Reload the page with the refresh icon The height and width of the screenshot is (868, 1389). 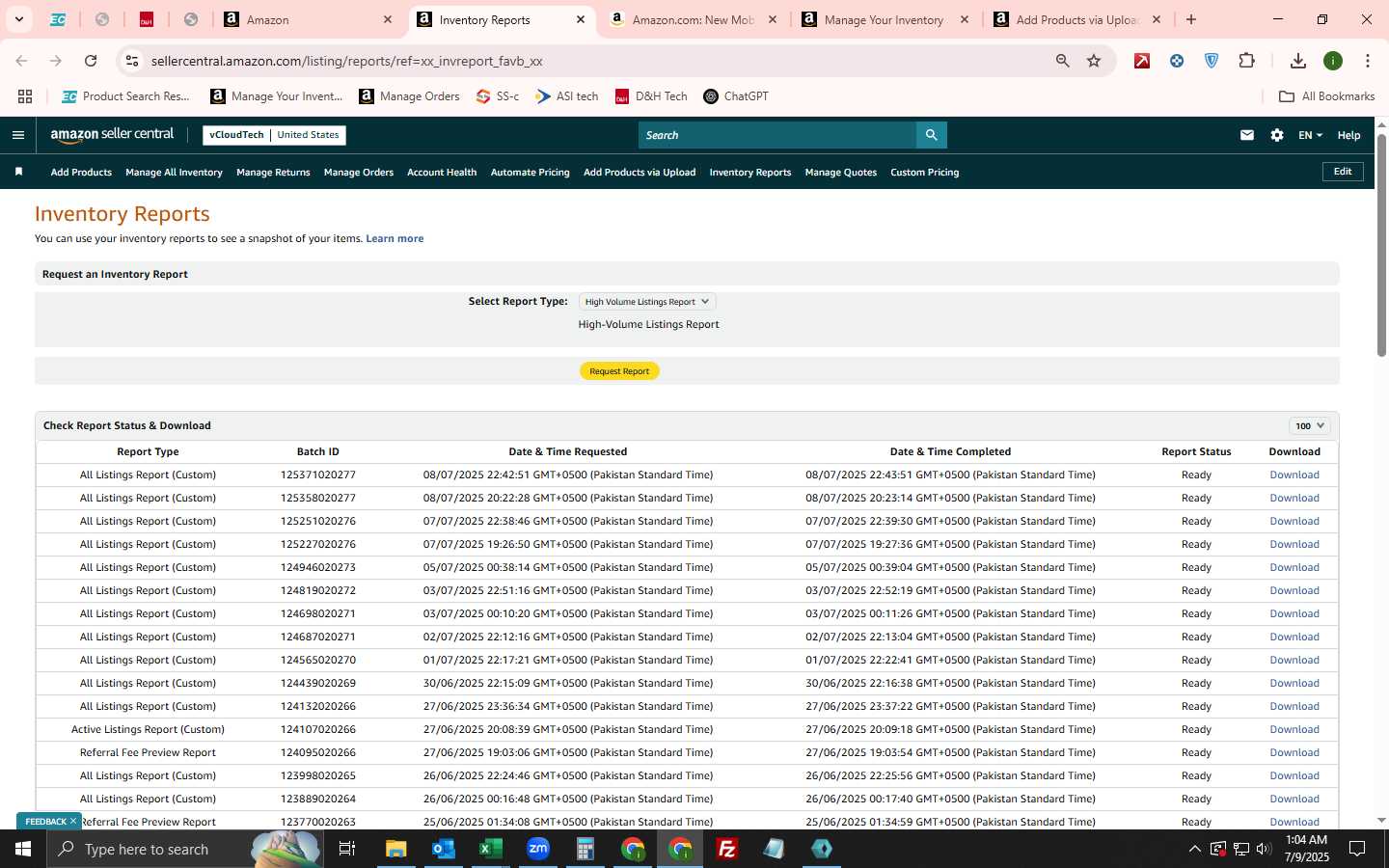[x=91, y=61]
